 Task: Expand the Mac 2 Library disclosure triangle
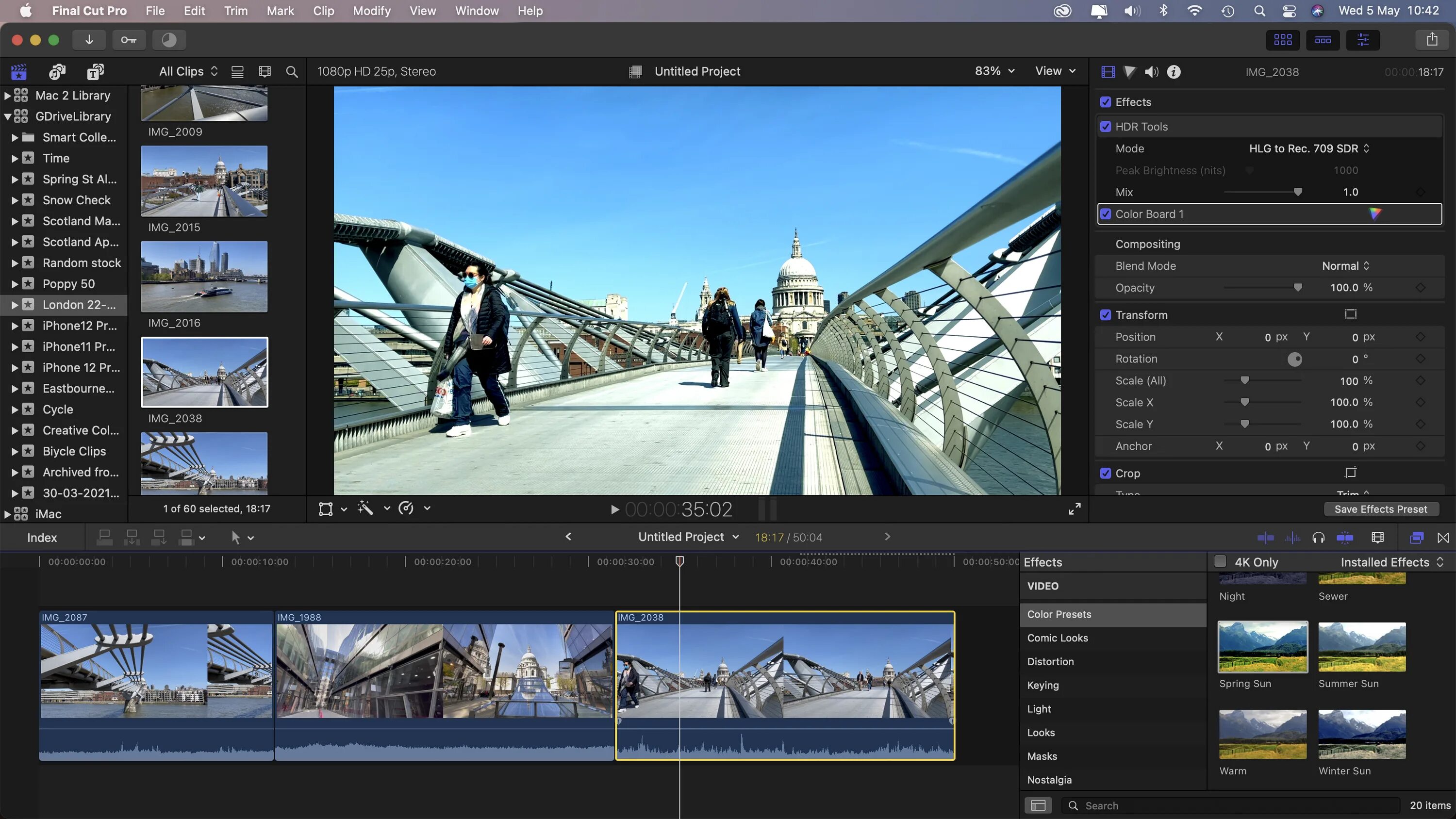(7, 96)
